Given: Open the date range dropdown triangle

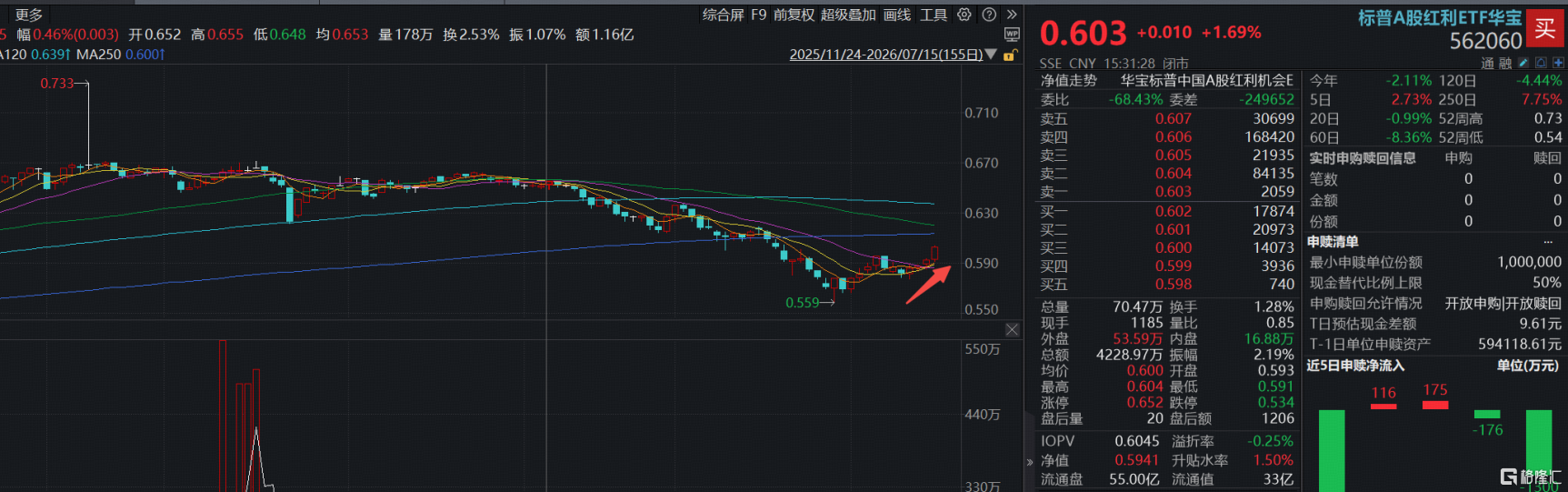Looking at the screenshot, I should pos(991,55).
